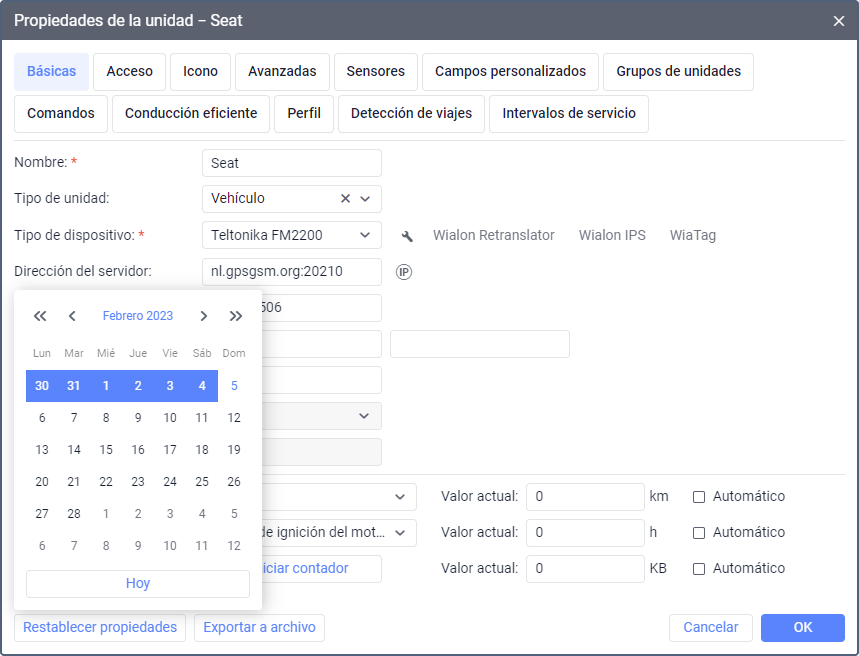Go to previous year in calendar
Screen dimensions: 859x656
coord(40,316)
